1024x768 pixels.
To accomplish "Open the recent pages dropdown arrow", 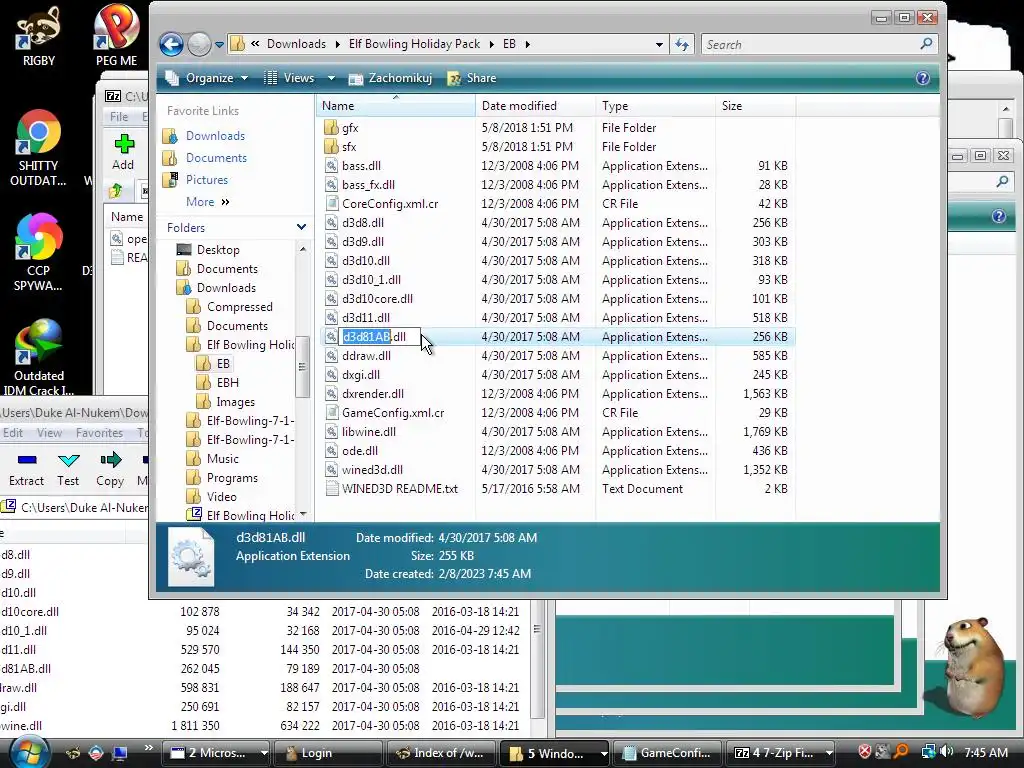I will click(219, 45).
